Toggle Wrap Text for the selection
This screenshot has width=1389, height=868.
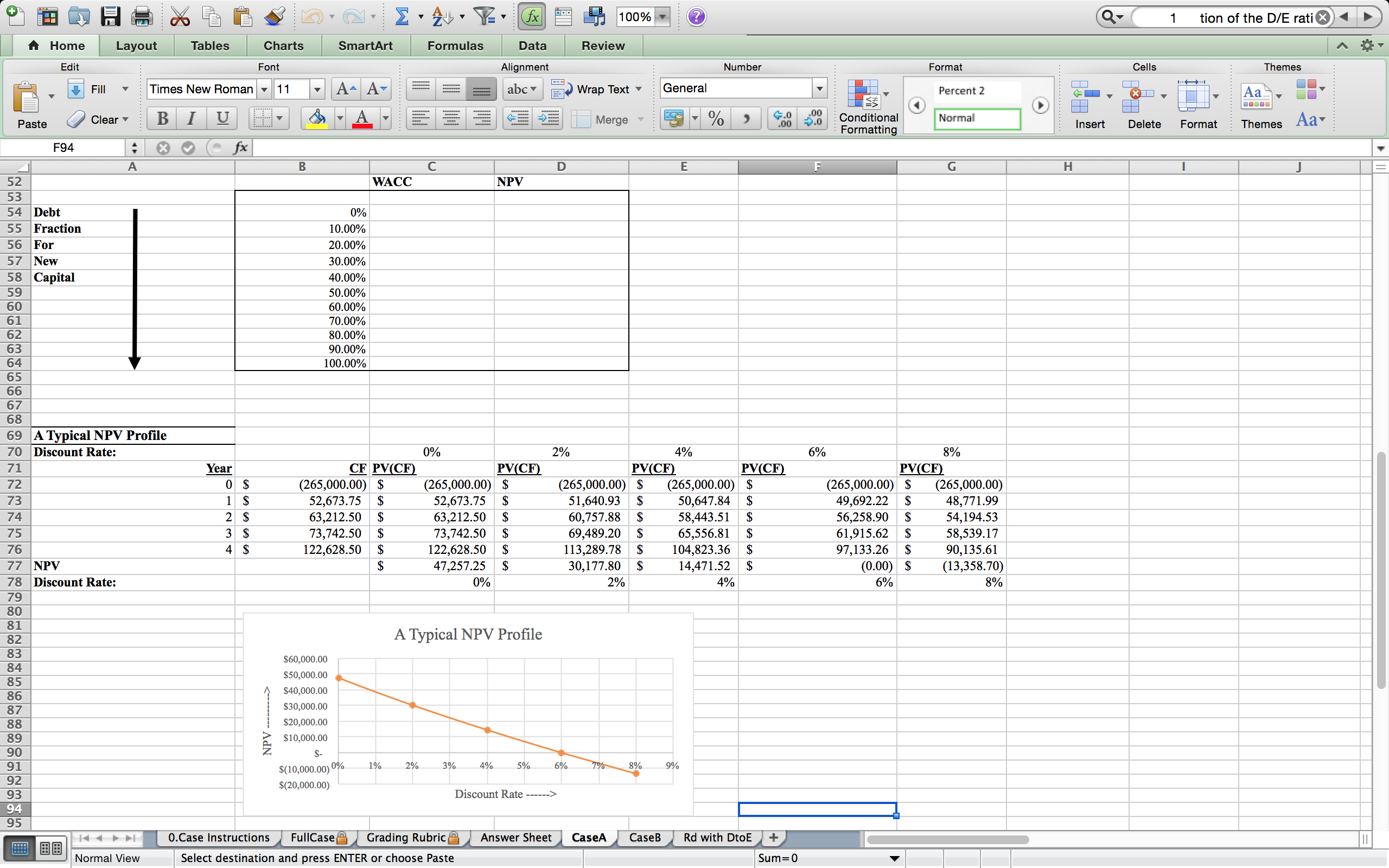(x=596, y=89)
